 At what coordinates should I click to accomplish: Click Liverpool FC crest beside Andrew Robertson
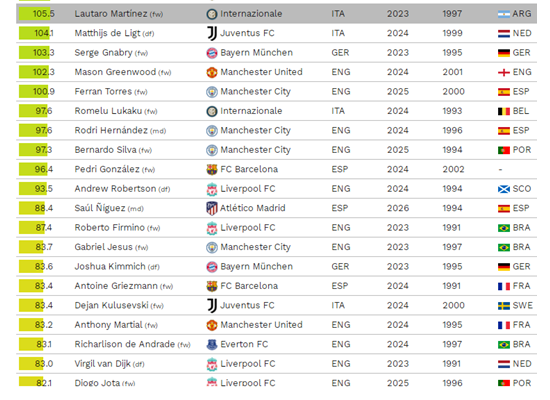tap(212, 189)
